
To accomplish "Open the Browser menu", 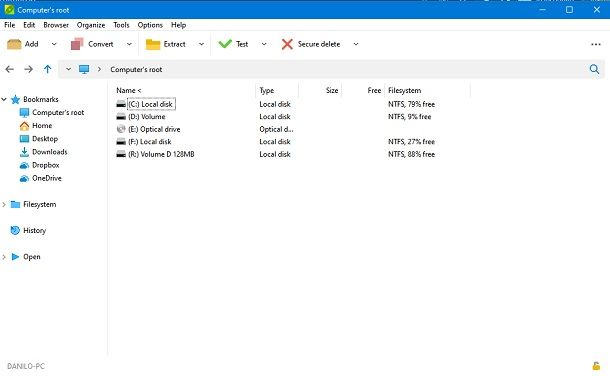I will pyautogui.click(x=56, y=25).
